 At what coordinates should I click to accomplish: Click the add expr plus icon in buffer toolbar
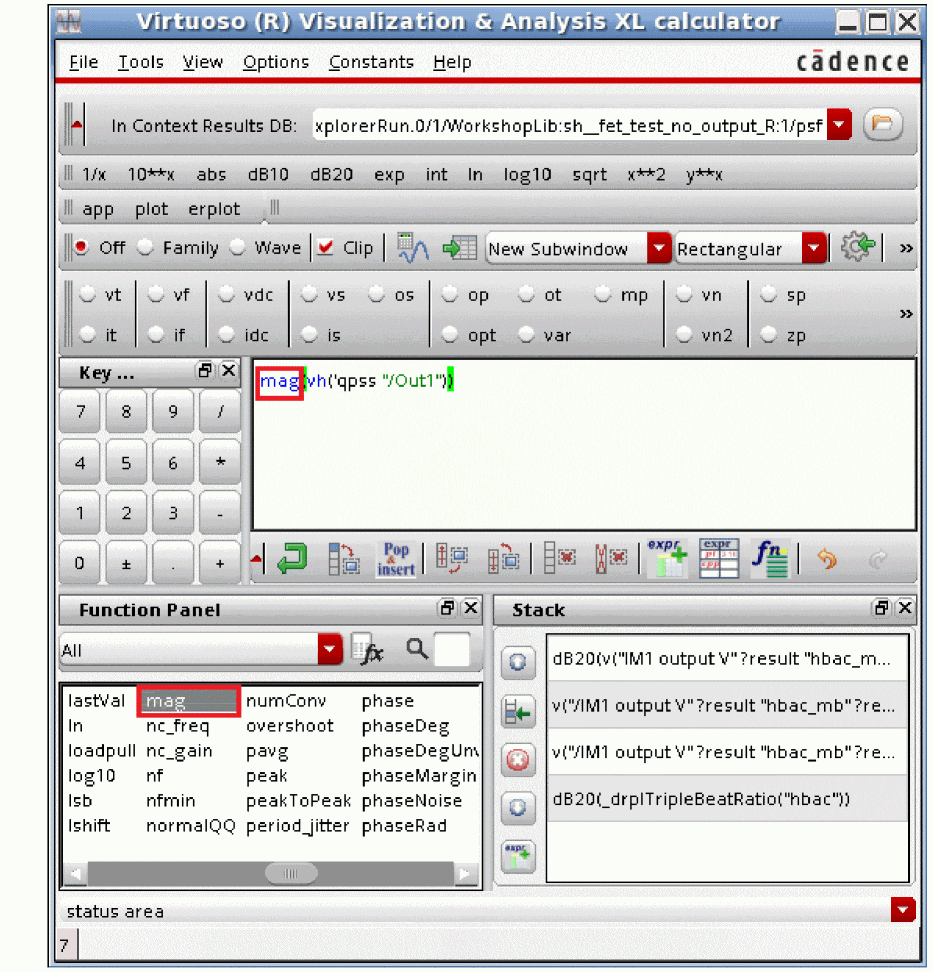(667, 559)
